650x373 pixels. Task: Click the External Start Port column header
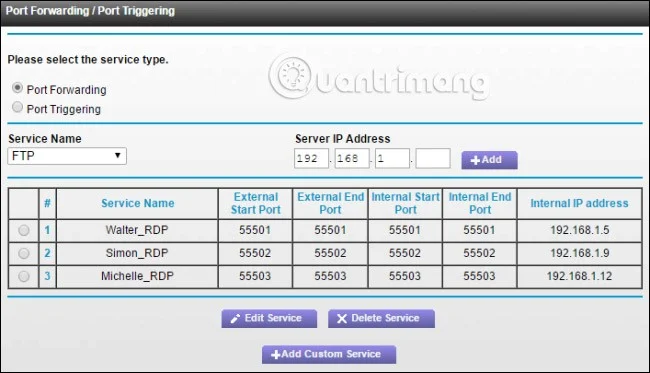[255, 203]
